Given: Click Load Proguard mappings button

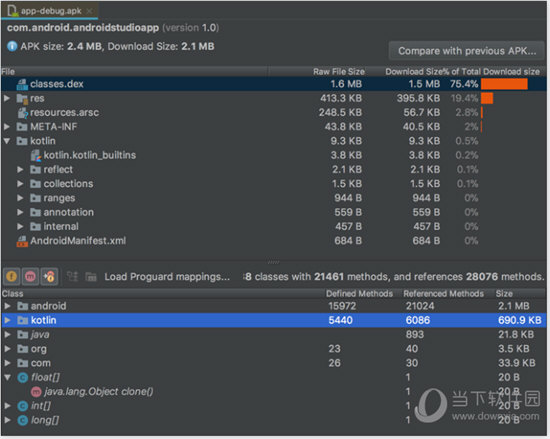Looking at the screenshot, I should 167,277.
